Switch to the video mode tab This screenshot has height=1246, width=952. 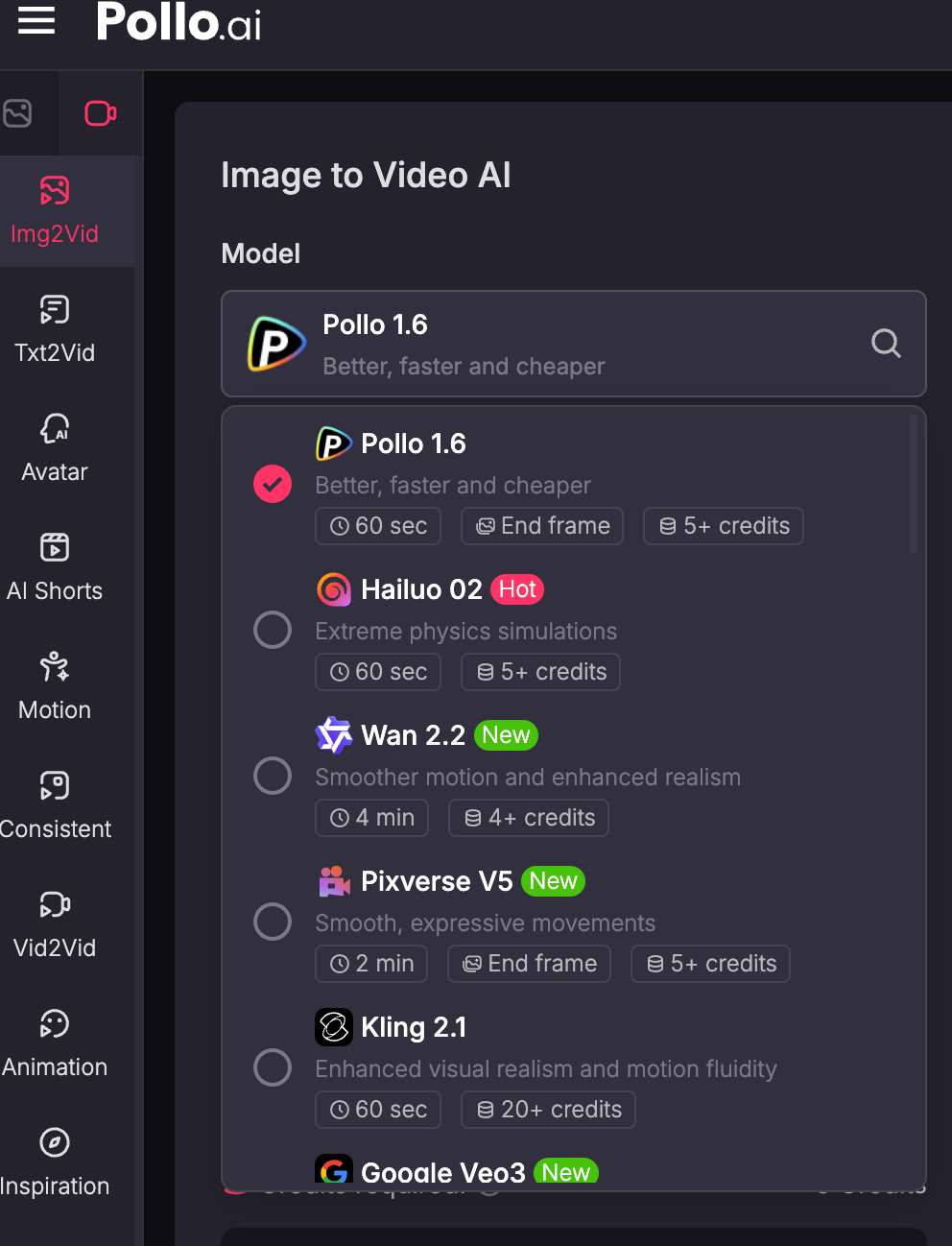point(100,112)
